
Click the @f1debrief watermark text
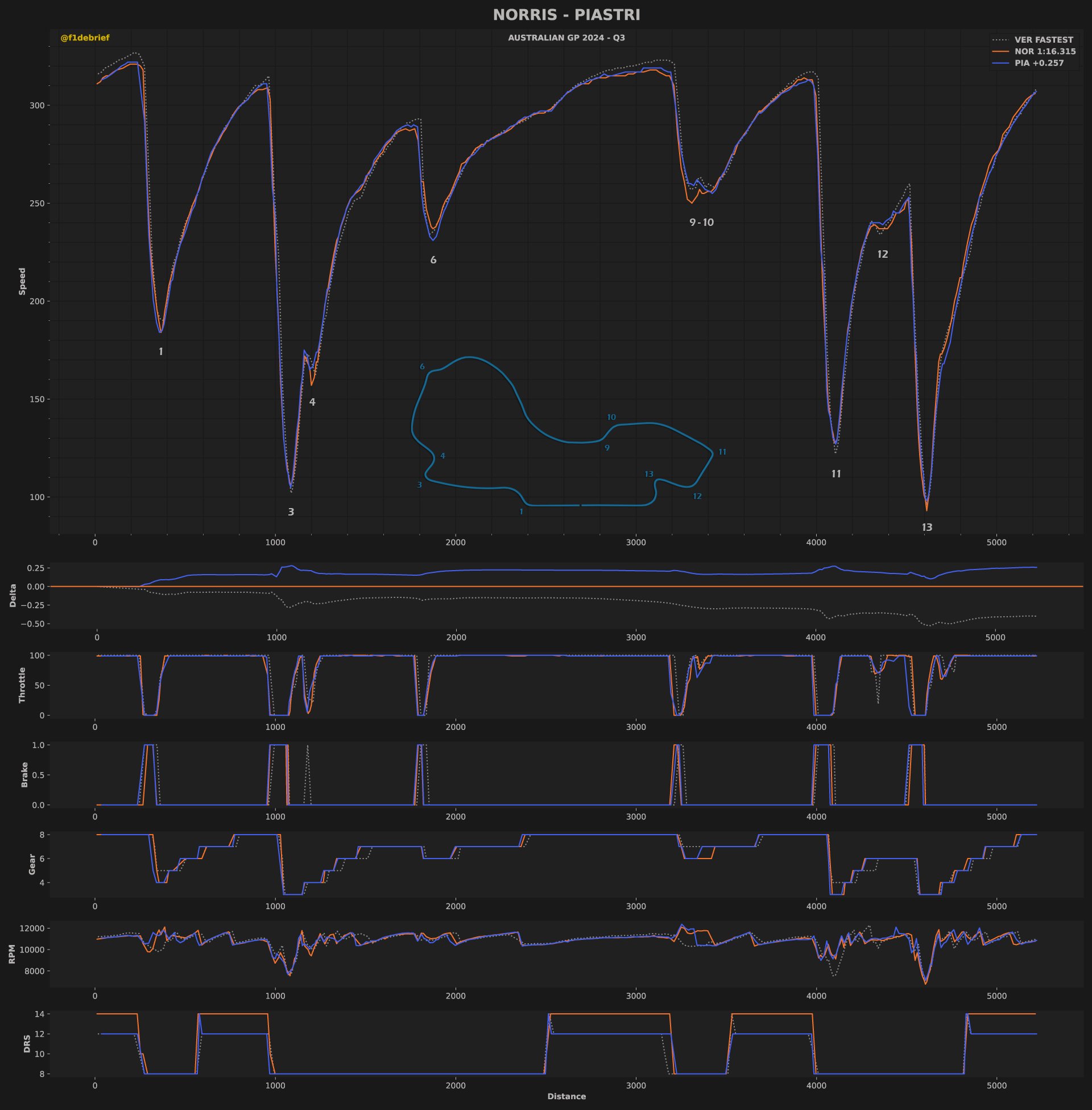85,38
